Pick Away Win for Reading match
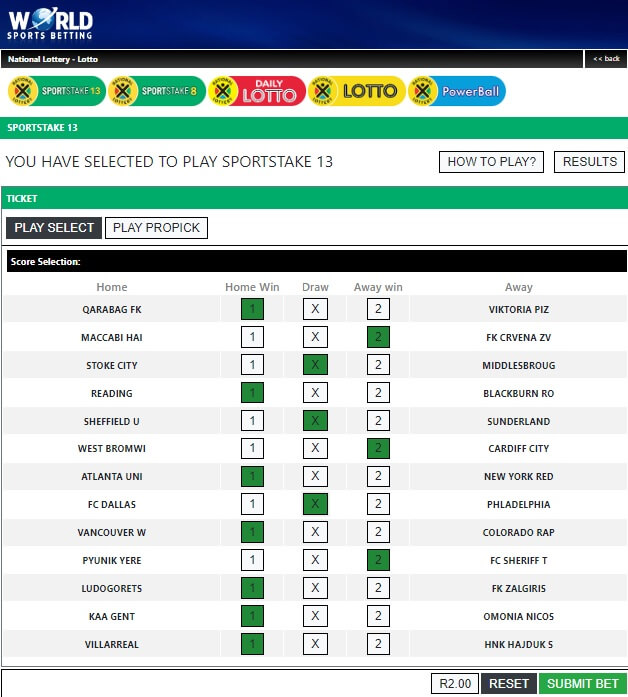The width and height of the screenshot is (628, 697). click(x=378, y=394)
